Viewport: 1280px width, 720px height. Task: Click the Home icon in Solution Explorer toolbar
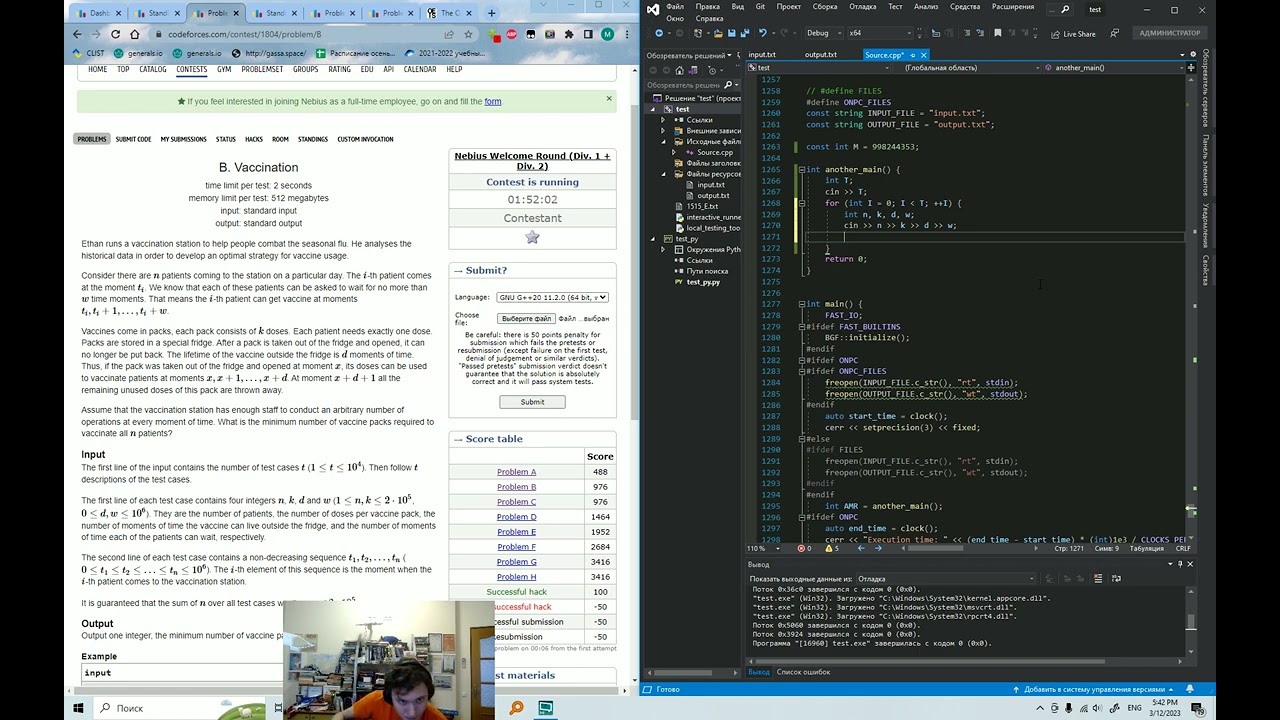(679, 70)
